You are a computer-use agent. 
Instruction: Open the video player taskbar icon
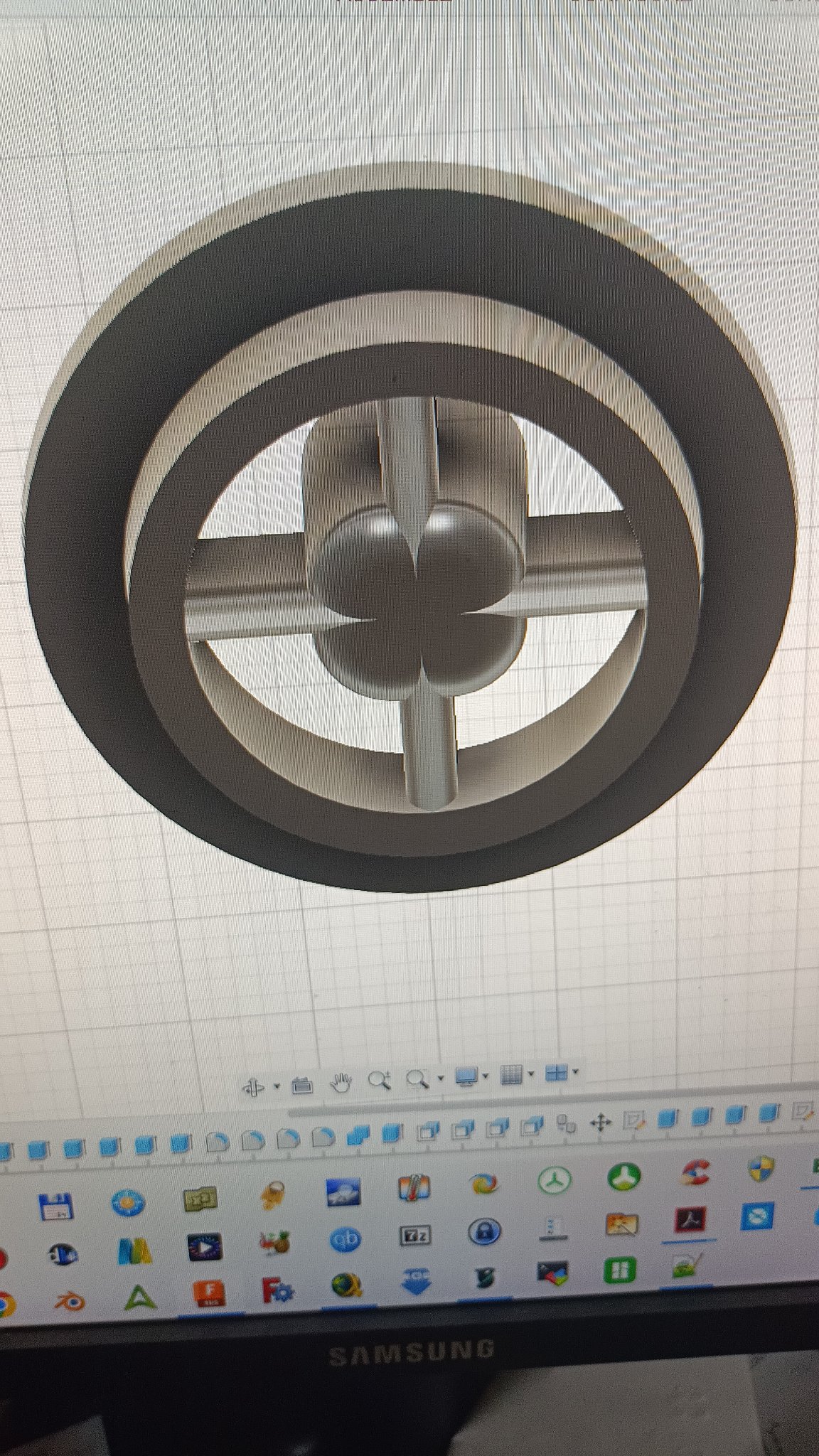tap(205, 1248)
